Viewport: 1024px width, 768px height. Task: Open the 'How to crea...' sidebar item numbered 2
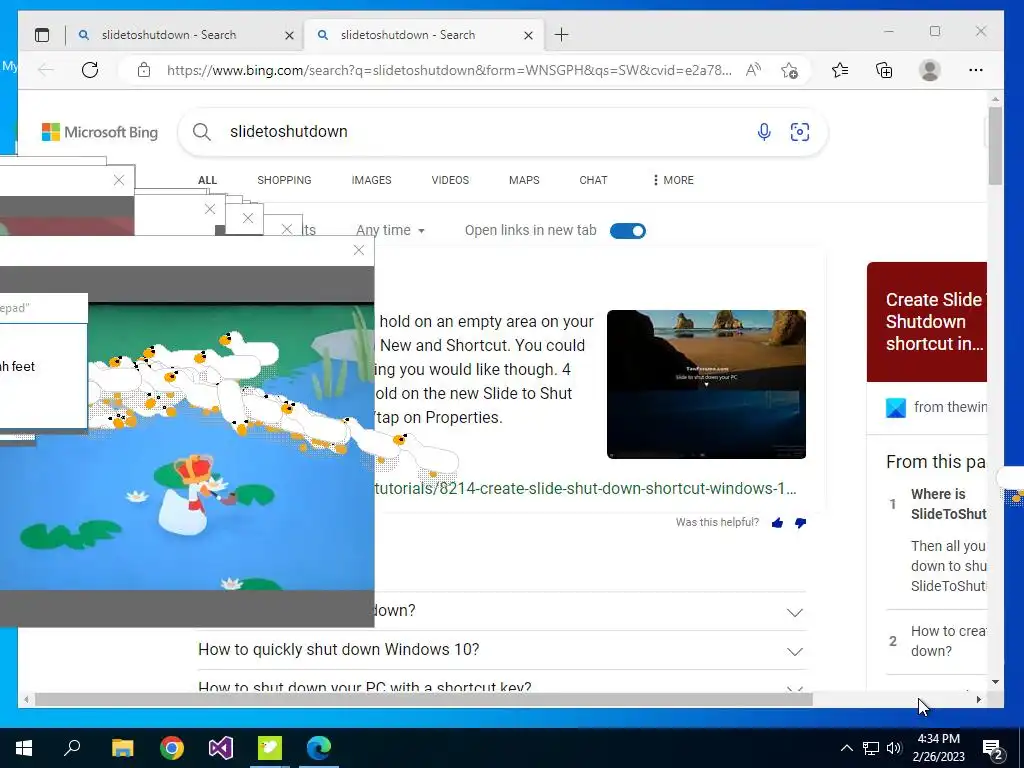coord(948,641)
